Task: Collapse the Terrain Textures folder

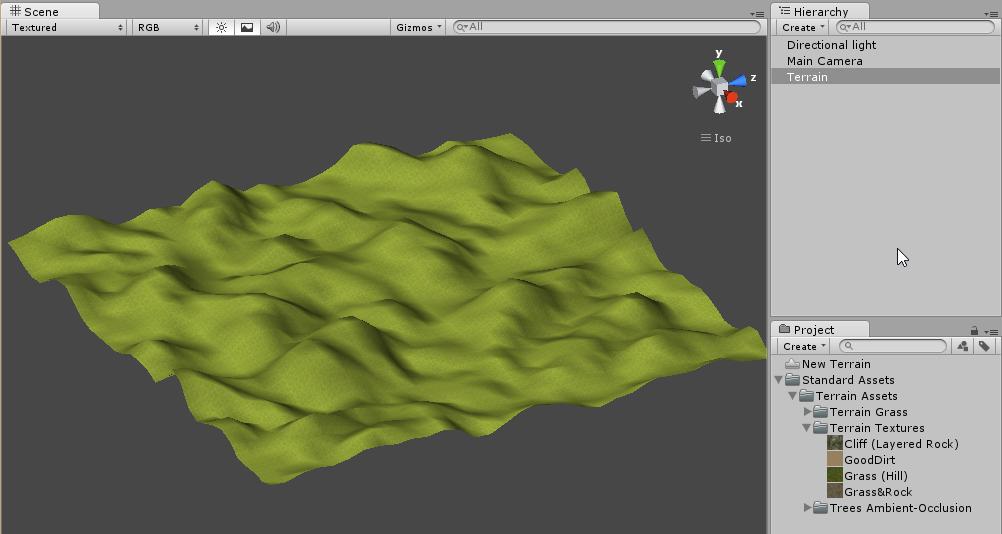Action: pos(807,428)
